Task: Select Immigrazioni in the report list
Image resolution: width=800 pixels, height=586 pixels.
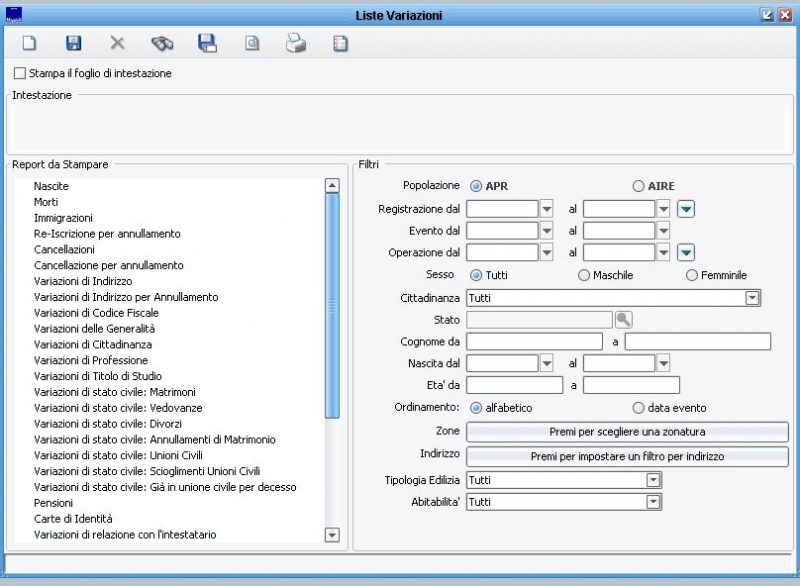Action: pyautogui.click(x=63, y=218)
